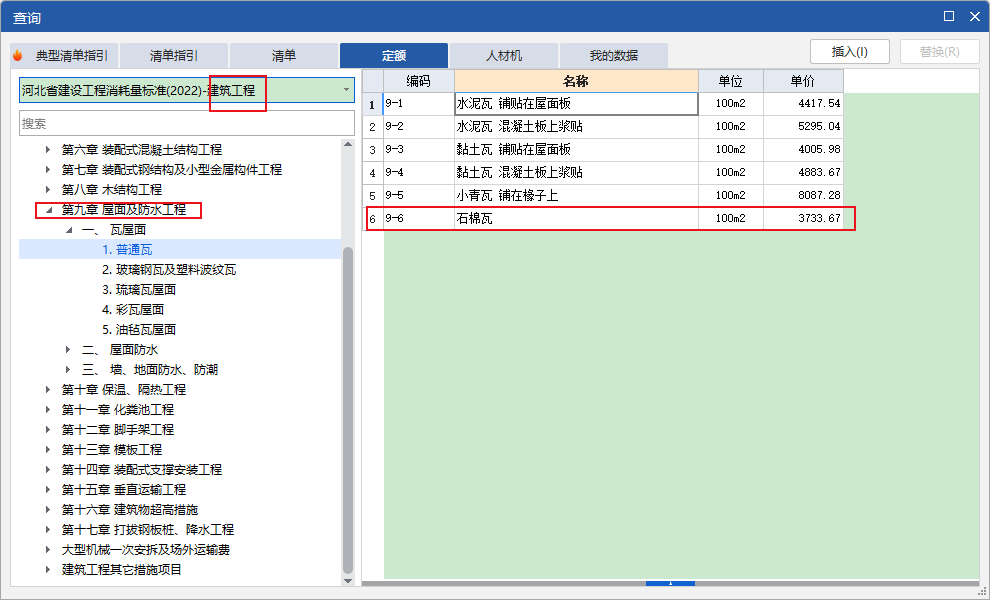Click the bottom panel splitter handle
Screen dimensions: 990x600
[671, 584]
